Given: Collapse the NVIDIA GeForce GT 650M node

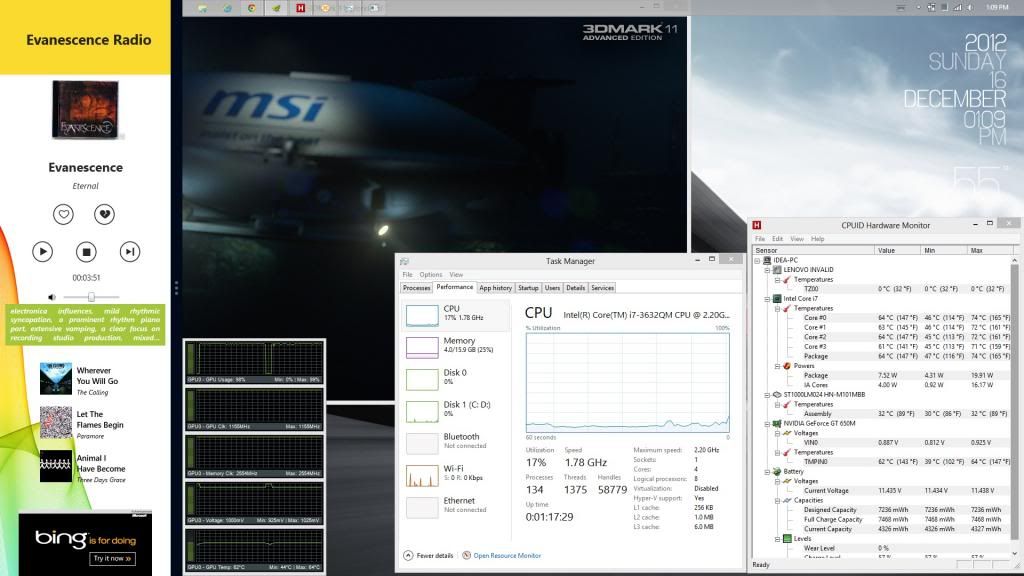Looking at the screenshot, I should [x=767, y=423].
